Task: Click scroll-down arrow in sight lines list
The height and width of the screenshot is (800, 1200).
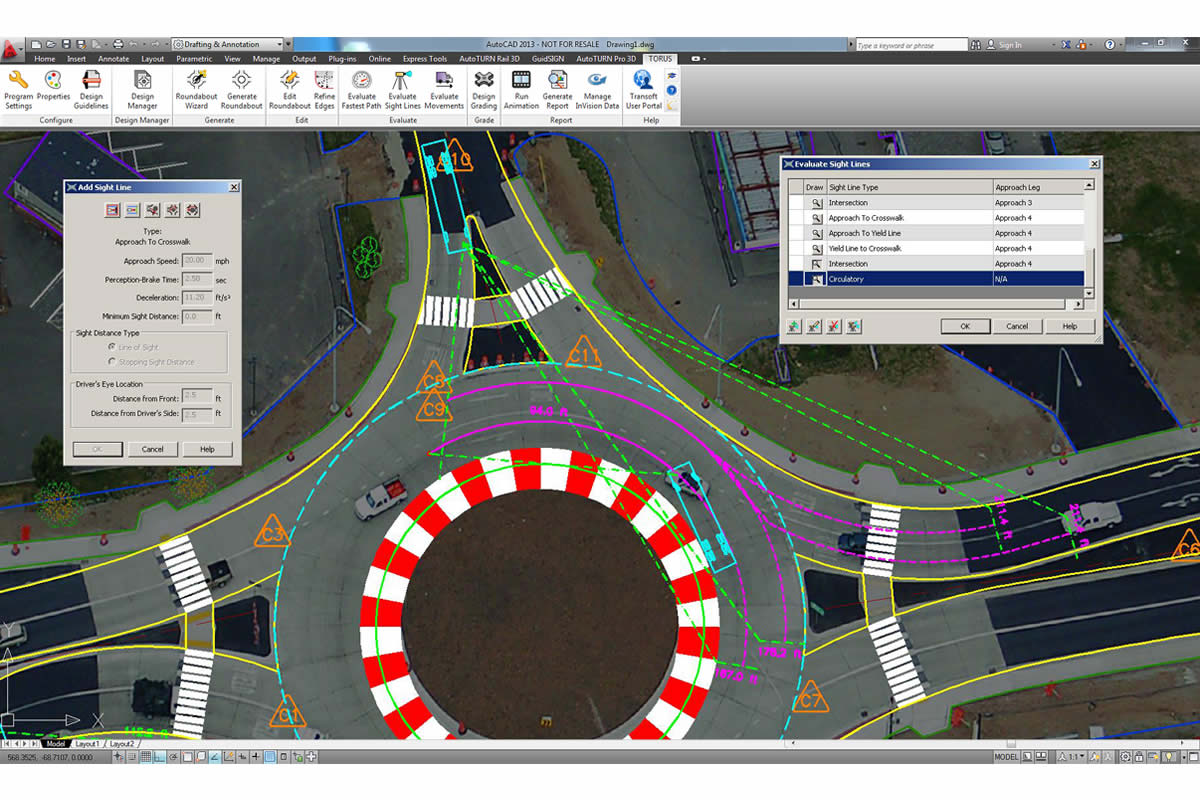Action: click(1089, 293)
